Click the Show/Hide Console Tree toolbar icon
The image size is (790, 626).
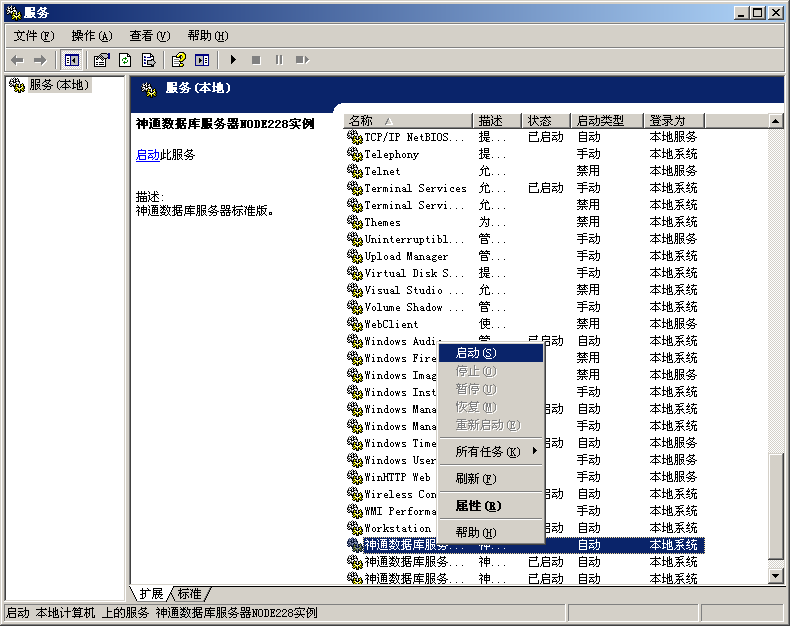(72, 60)
